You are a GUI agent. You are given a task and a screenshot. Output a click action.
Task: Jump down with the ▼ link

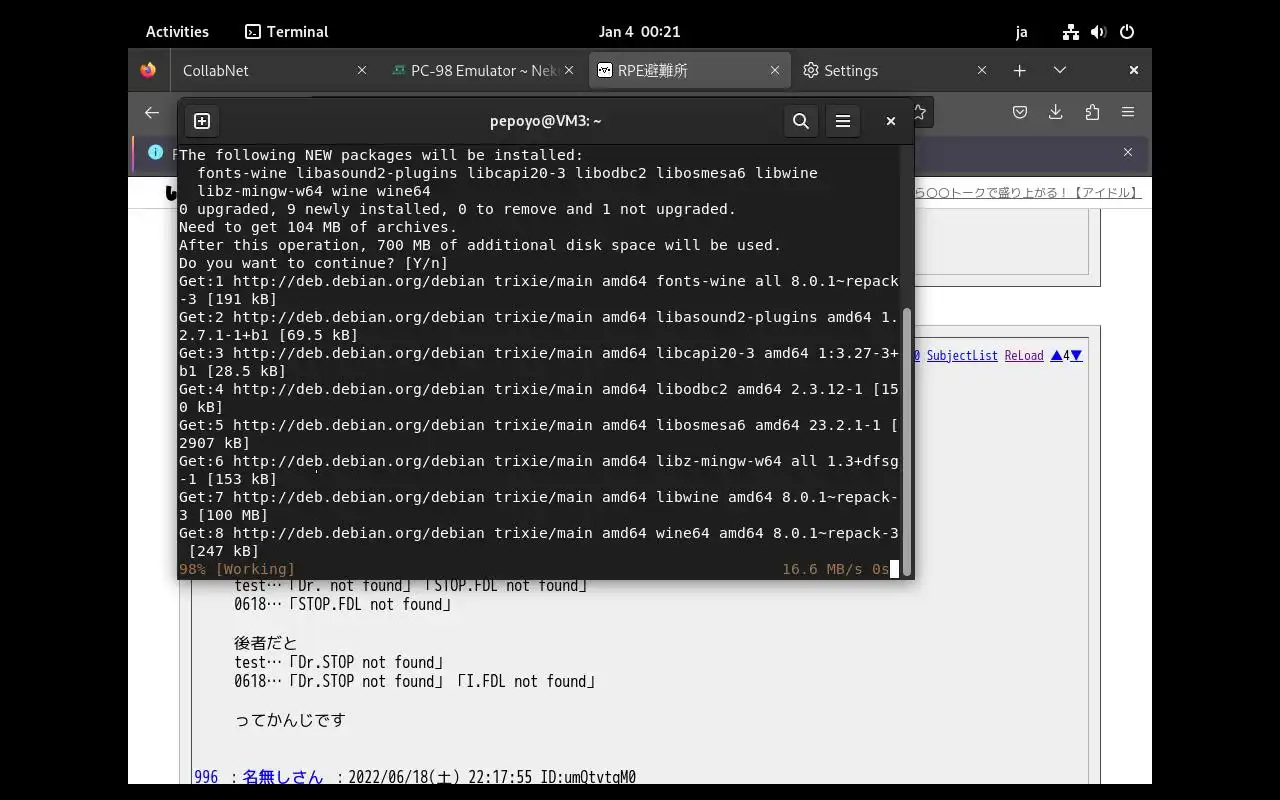(x=1076, y=356)
